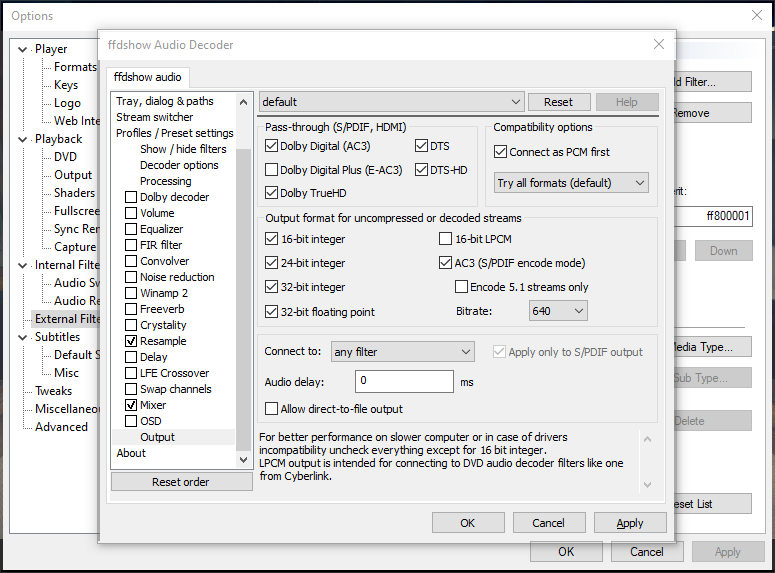Toggle the LFE Crossover filter checkbox
Screen dimensions: 775x573
tap(131, 373)
